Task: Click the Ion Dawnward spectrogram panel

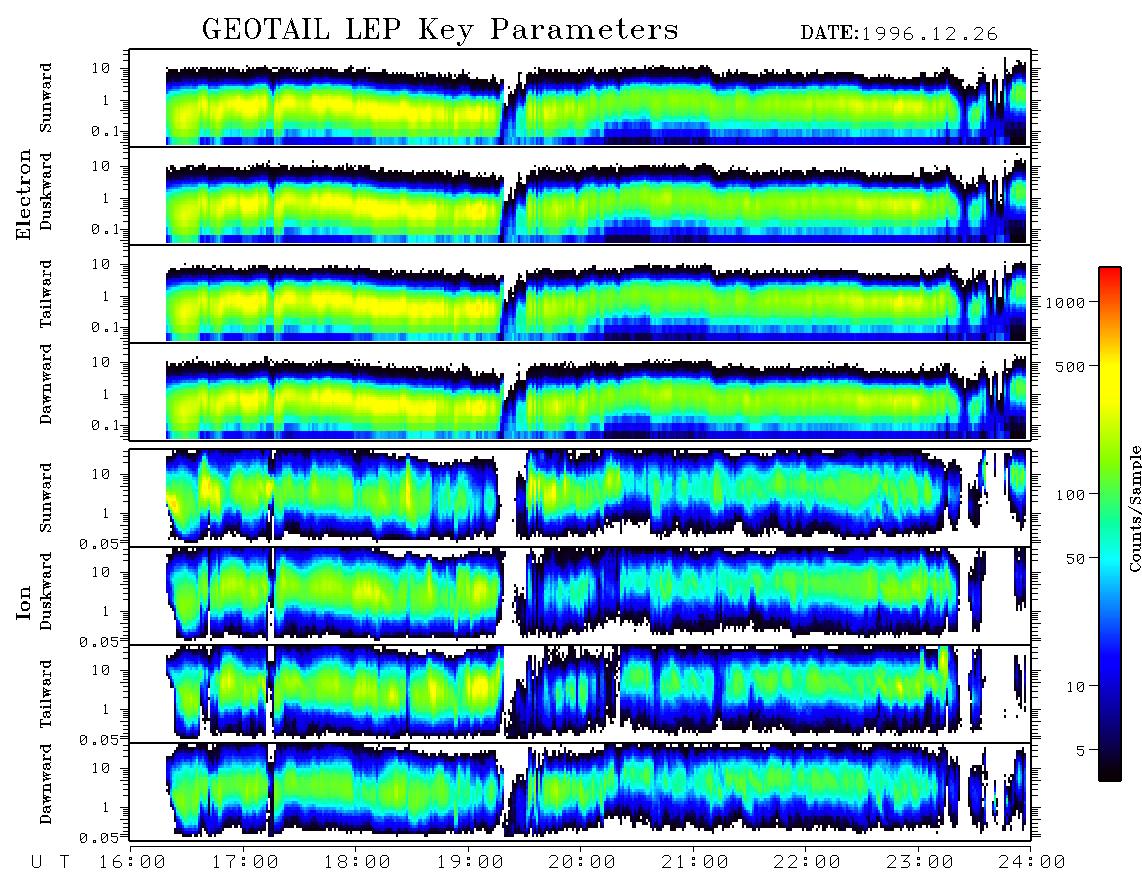Action: [x=580, y=792]
